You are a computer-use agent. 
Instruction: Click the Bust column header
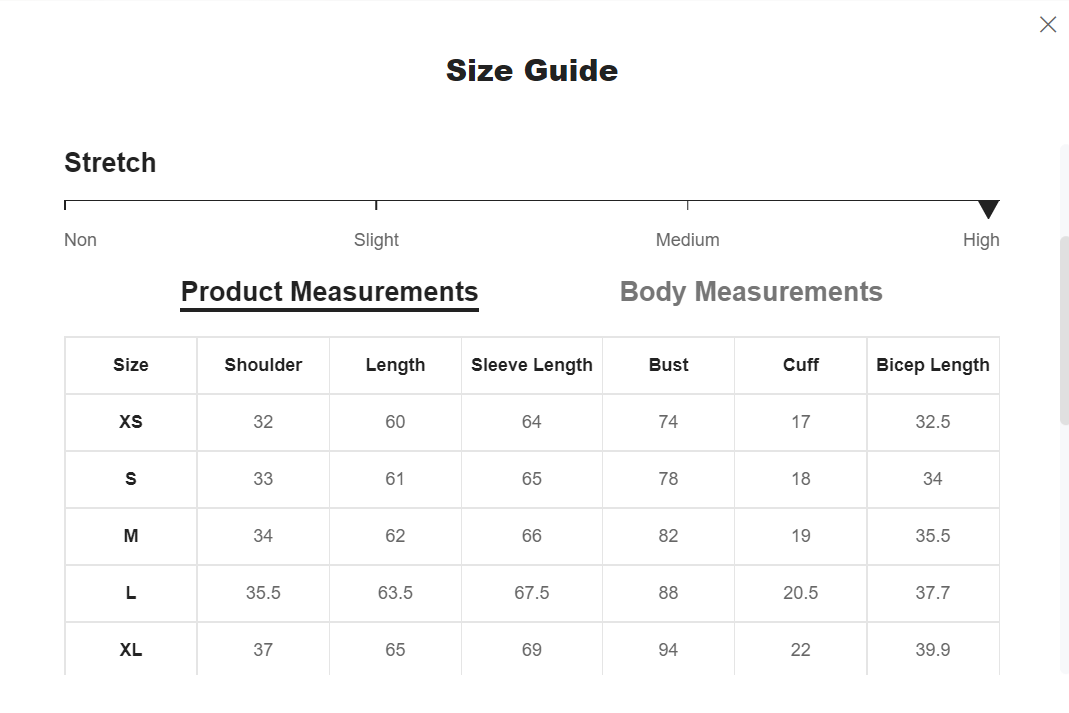click(x=668, y=365)
